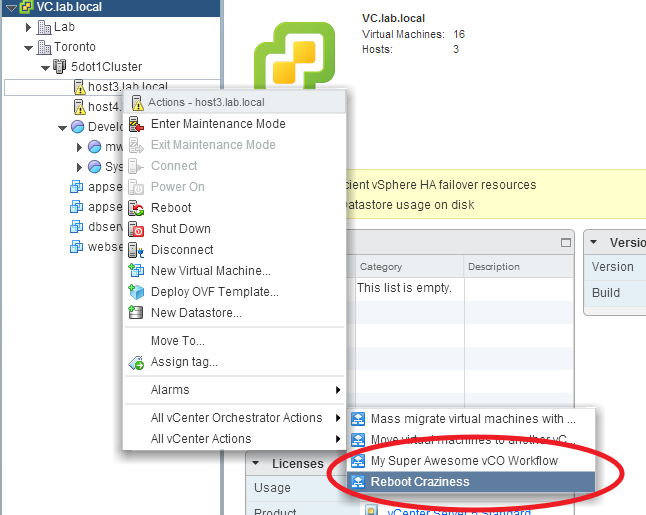Screen dimensions: 646x515
Task: Click the Virtual Machines count 16
Action: (459, 34)
